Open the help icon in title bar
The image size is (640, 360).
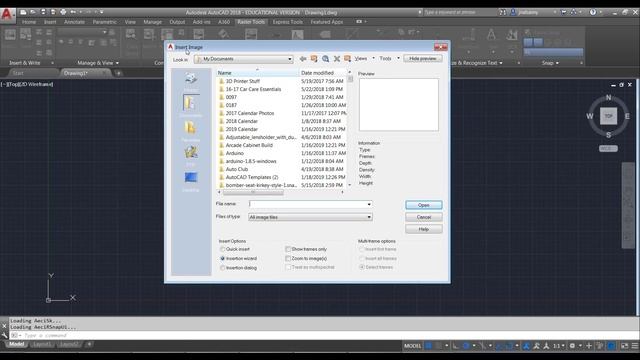[593, 12]
